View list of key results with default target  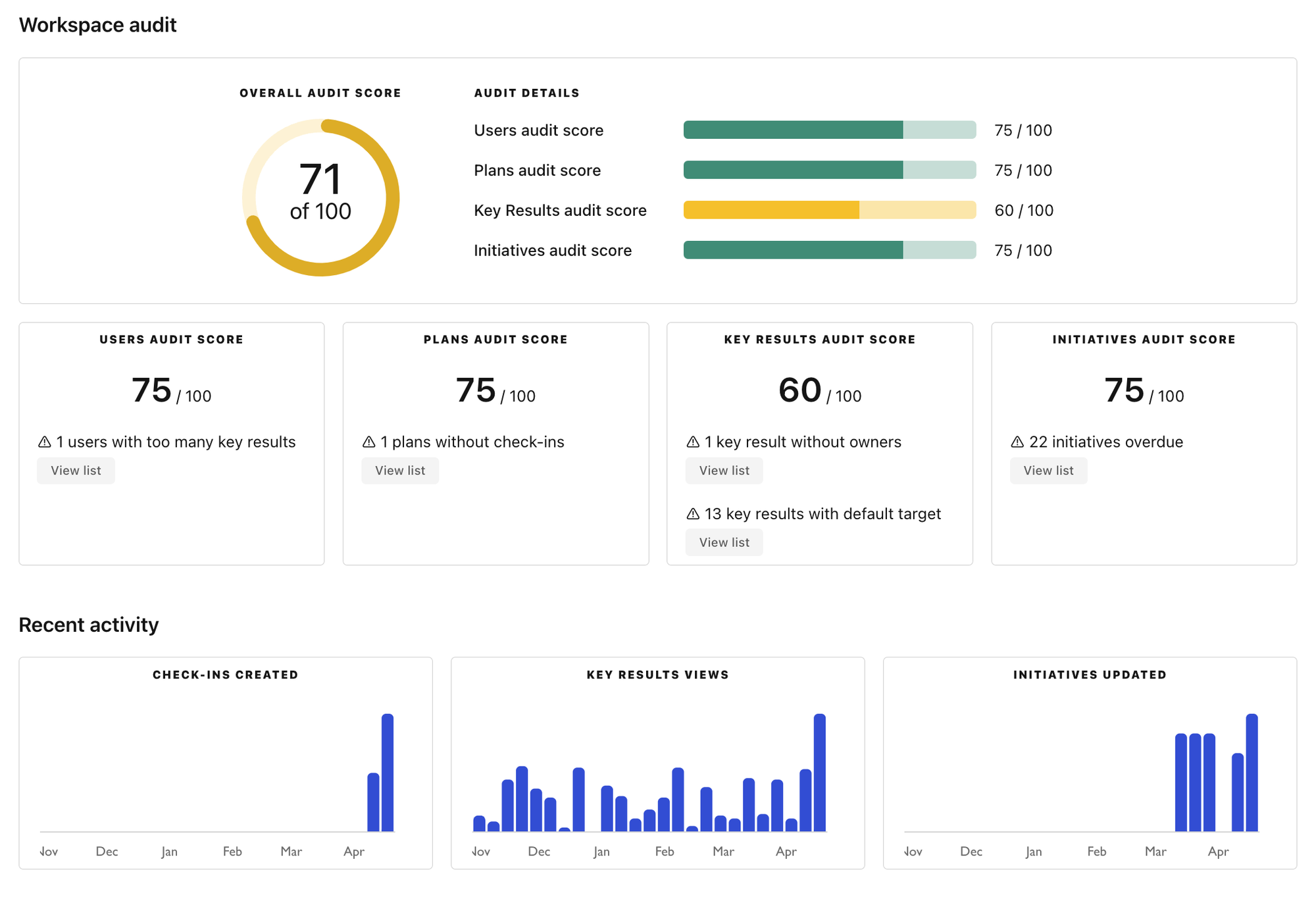[x=724, y=542]
